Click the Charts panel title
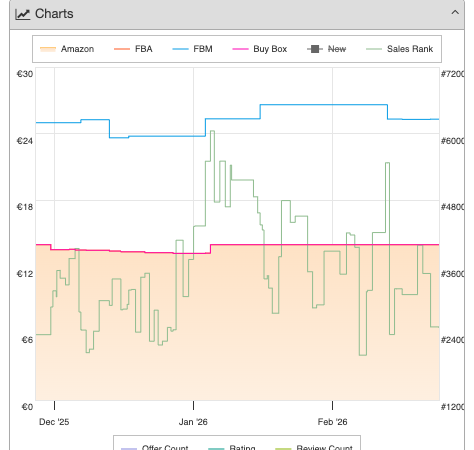This screenshot has width=474, height=450. (x=54, y=14)
